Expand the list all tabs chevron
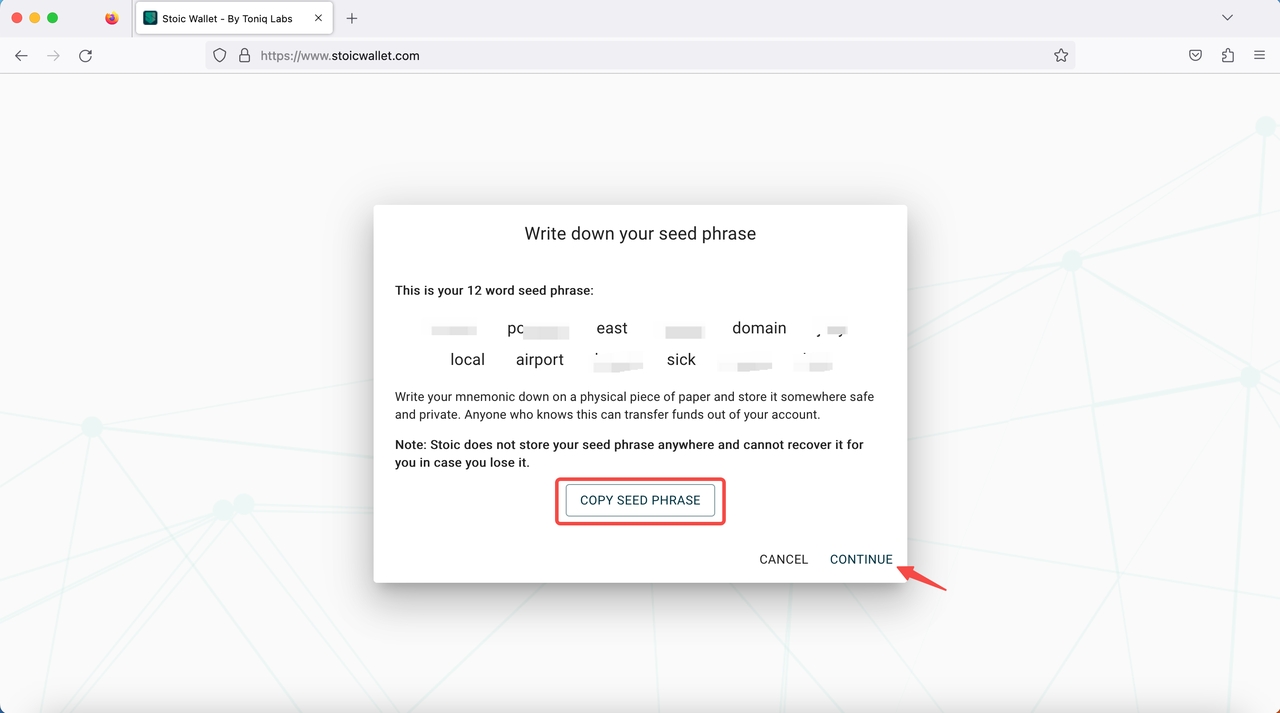The image size is (1280, 713). click(x=1227, y=18)
